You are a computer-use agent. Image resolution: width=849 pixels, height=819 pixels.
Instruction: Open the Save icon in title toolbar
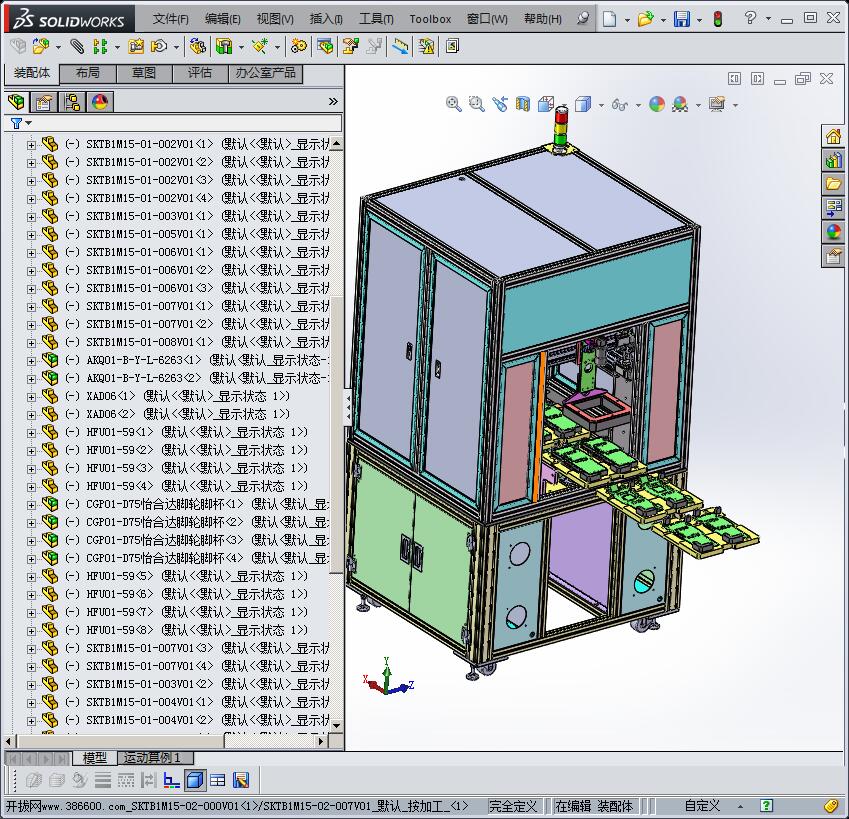point(681,19)
